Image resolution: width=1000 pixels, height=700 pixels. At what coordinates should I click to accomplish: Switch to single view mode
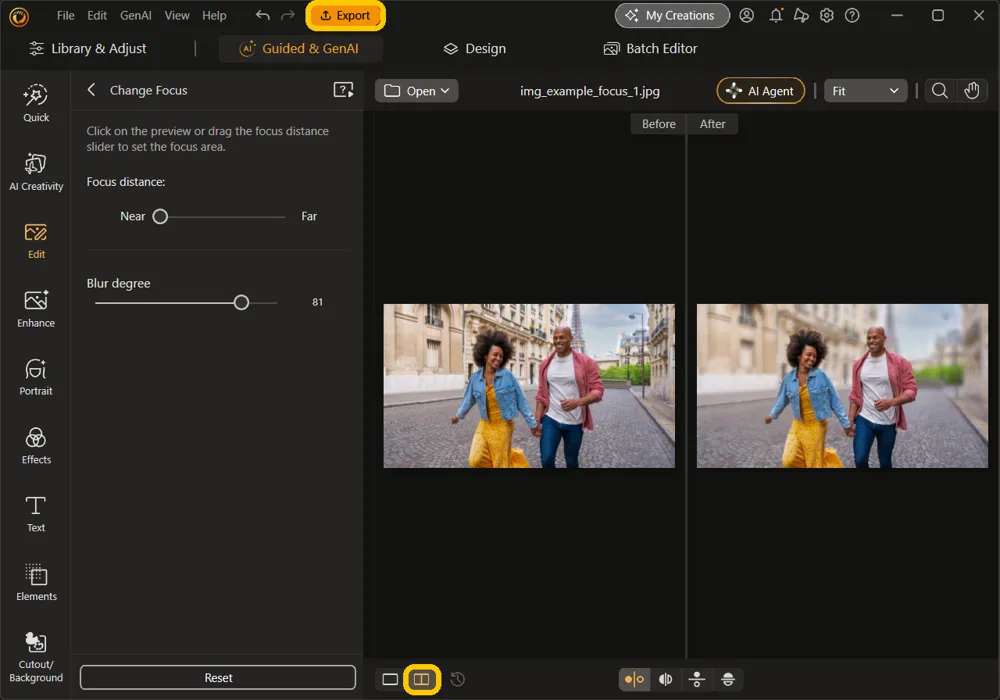coord(390,679)
